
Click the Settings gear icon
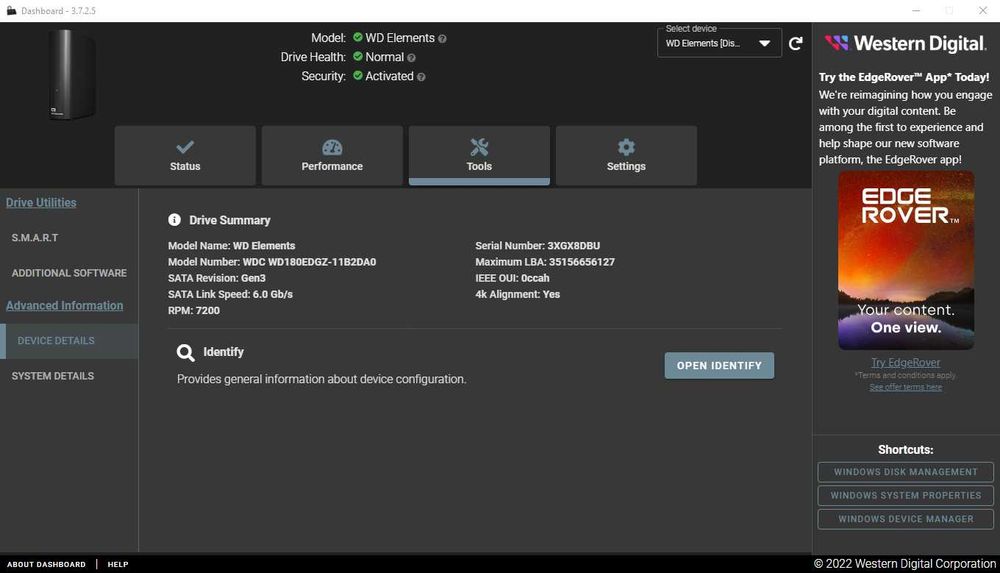(626, 147)
